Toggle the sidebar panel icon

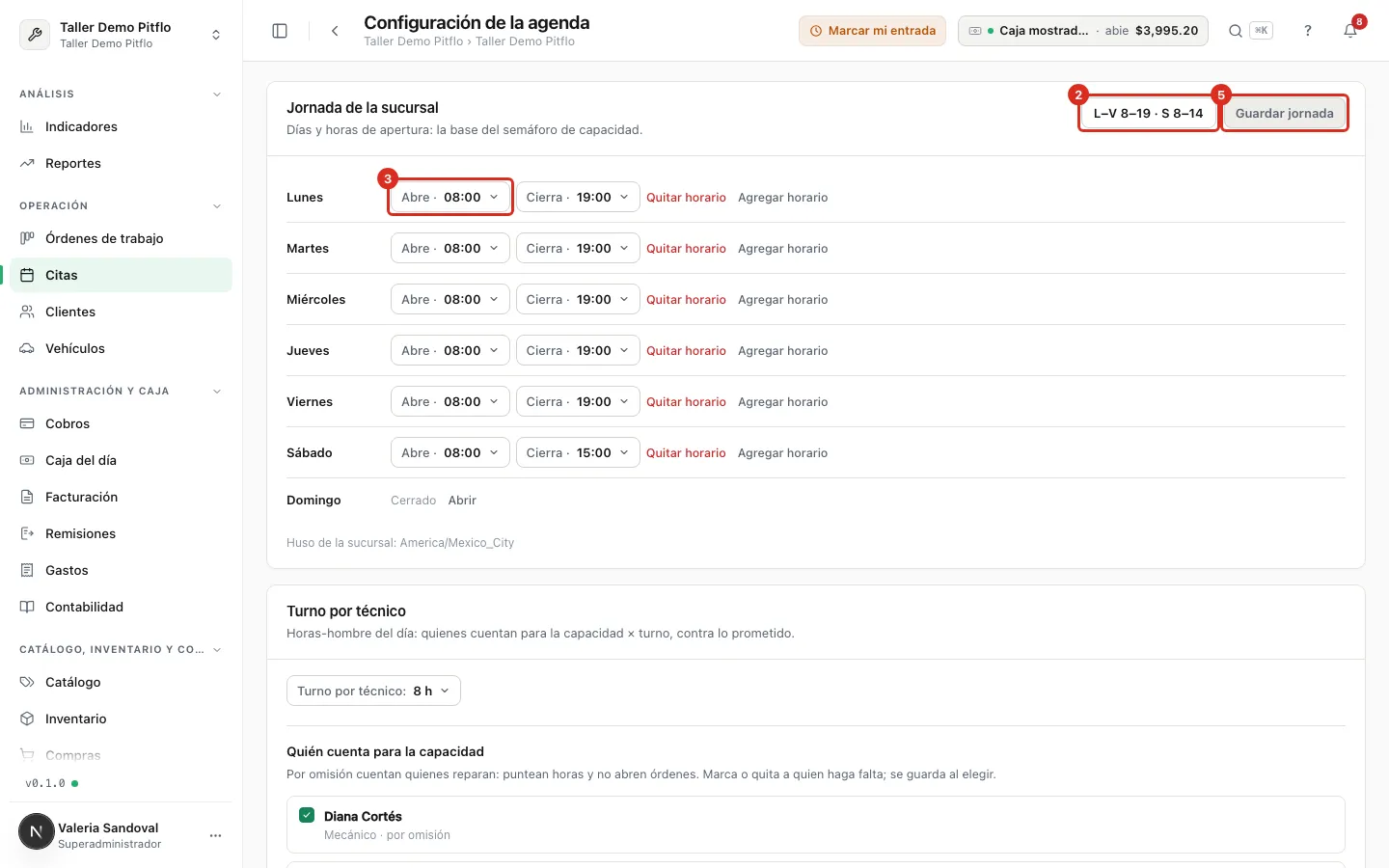280,31
